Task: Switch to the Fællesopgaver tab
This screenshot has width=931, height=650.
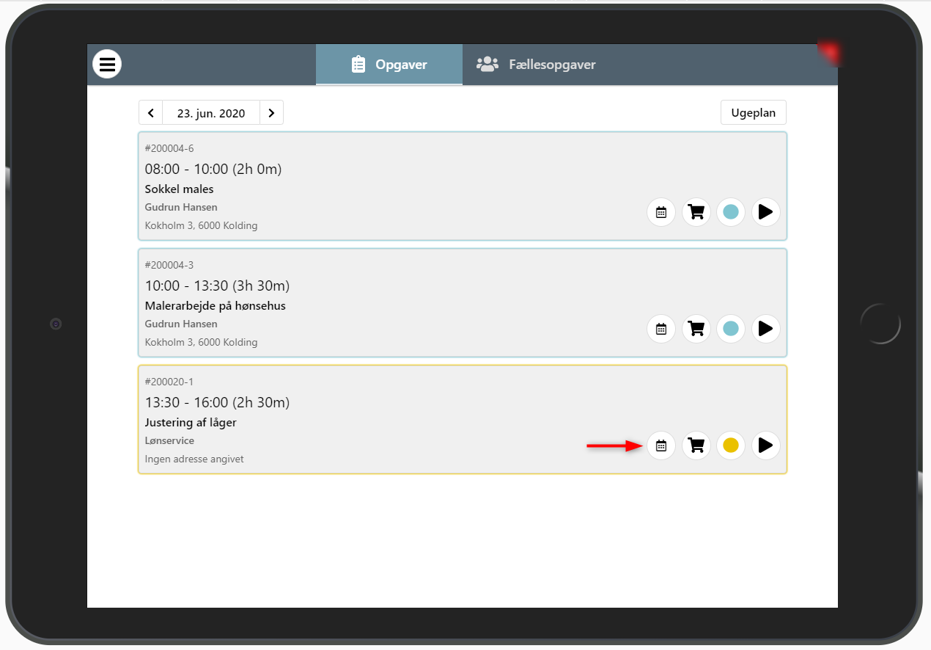Action: tap(537, 65)
